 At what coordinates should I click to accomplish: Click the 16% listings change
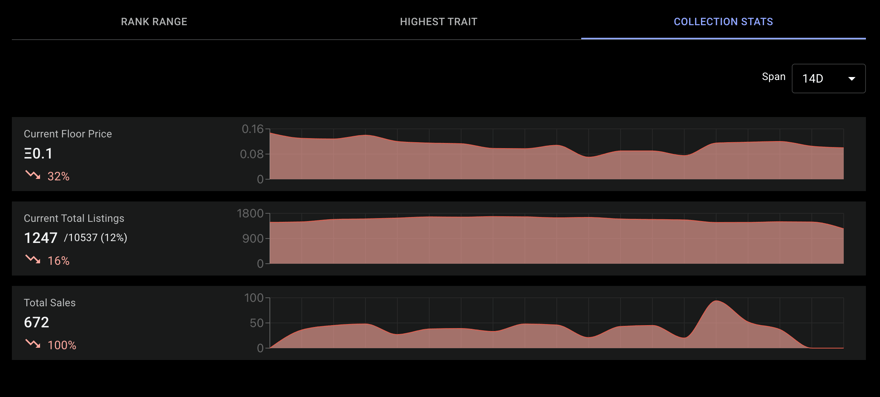point(58,261)
